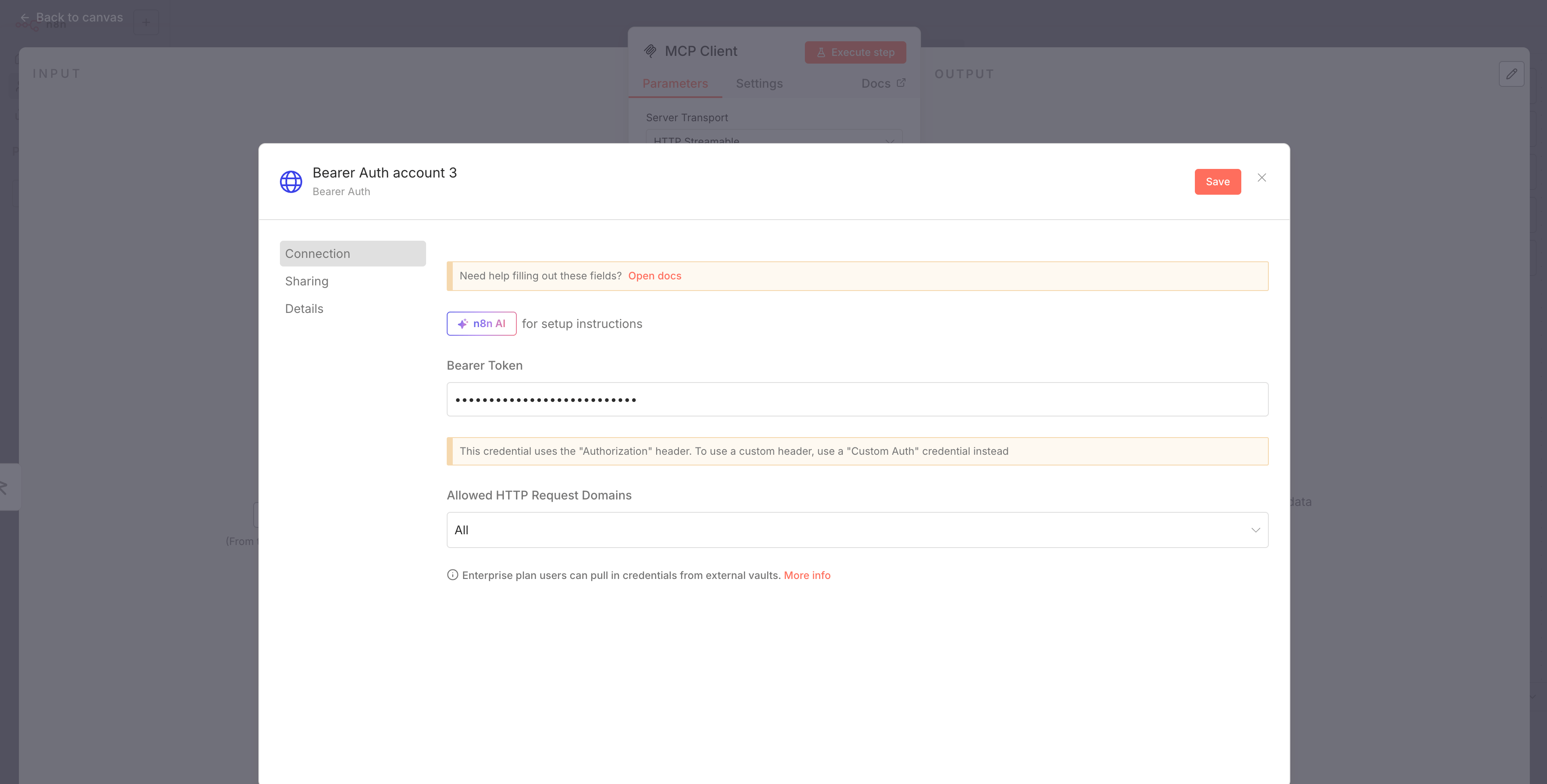Image resolution: width=1547 pixels, height=784 pixels.
Task: Expand the domains dropdown chevron
Action: (1255, 530)
